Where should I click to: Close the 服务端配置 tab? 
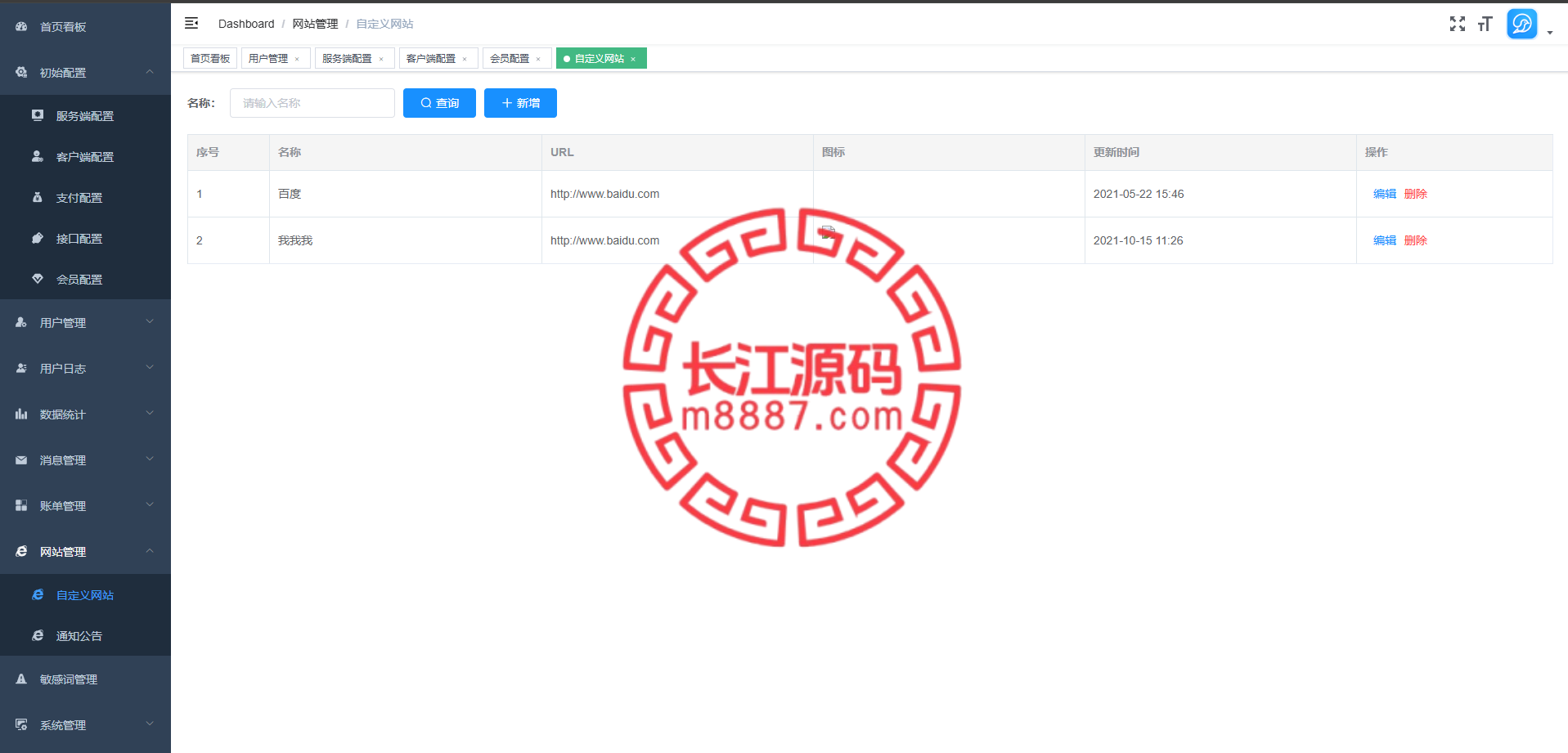381,59
